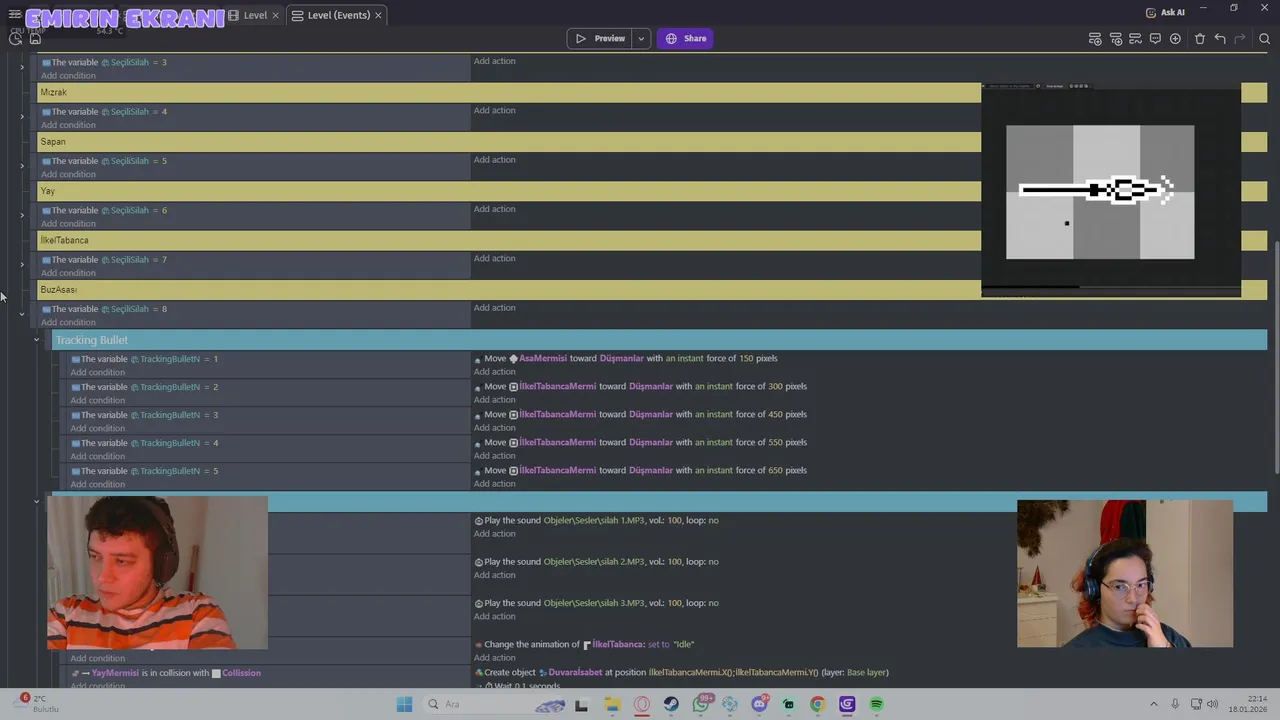1280x720 pixels.
Task: Click condition TrackingBulletN = 1
Action: (144, 359)
